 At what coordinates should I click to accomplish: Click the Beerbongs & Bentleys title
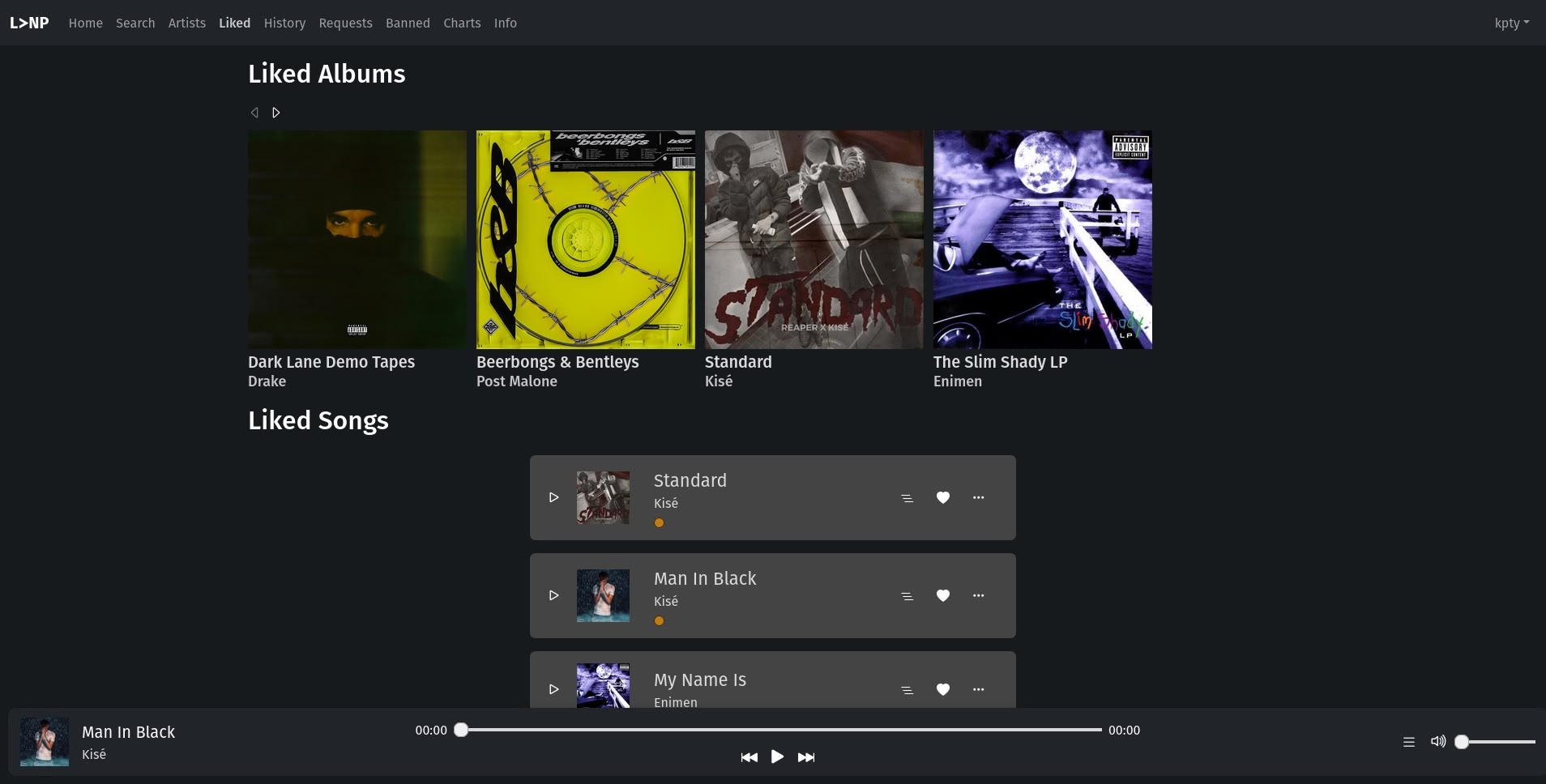point(557,362)
